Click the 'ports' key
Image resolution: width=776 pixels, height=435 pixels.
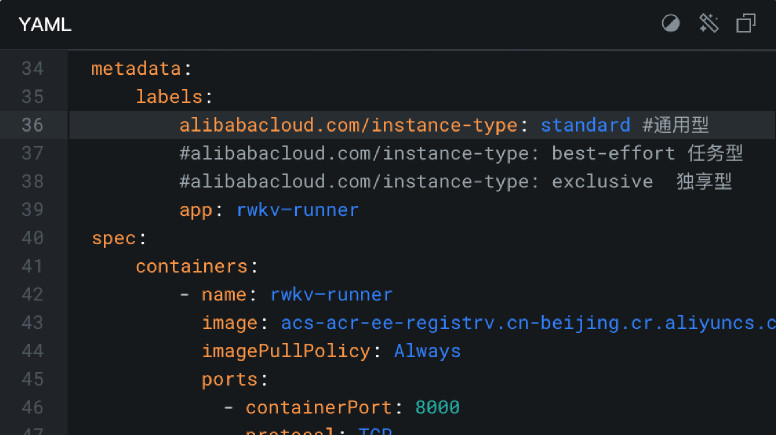pos(230,380)
